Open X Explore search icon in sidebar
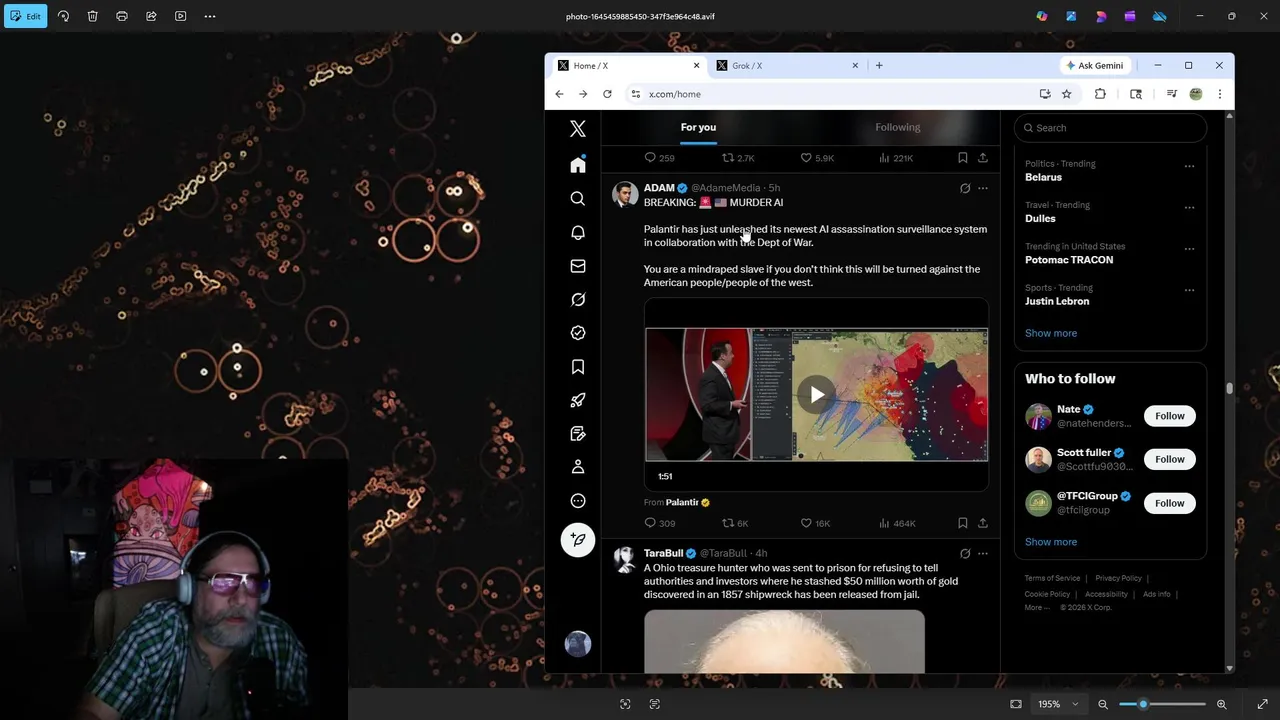Viewport: 1280px width, 720px height. (578, 199)
